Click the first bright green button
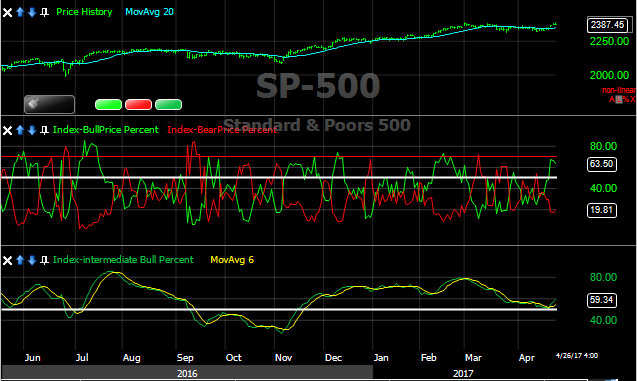This screenshot has width=637, height=381. [x=108, y=104]
